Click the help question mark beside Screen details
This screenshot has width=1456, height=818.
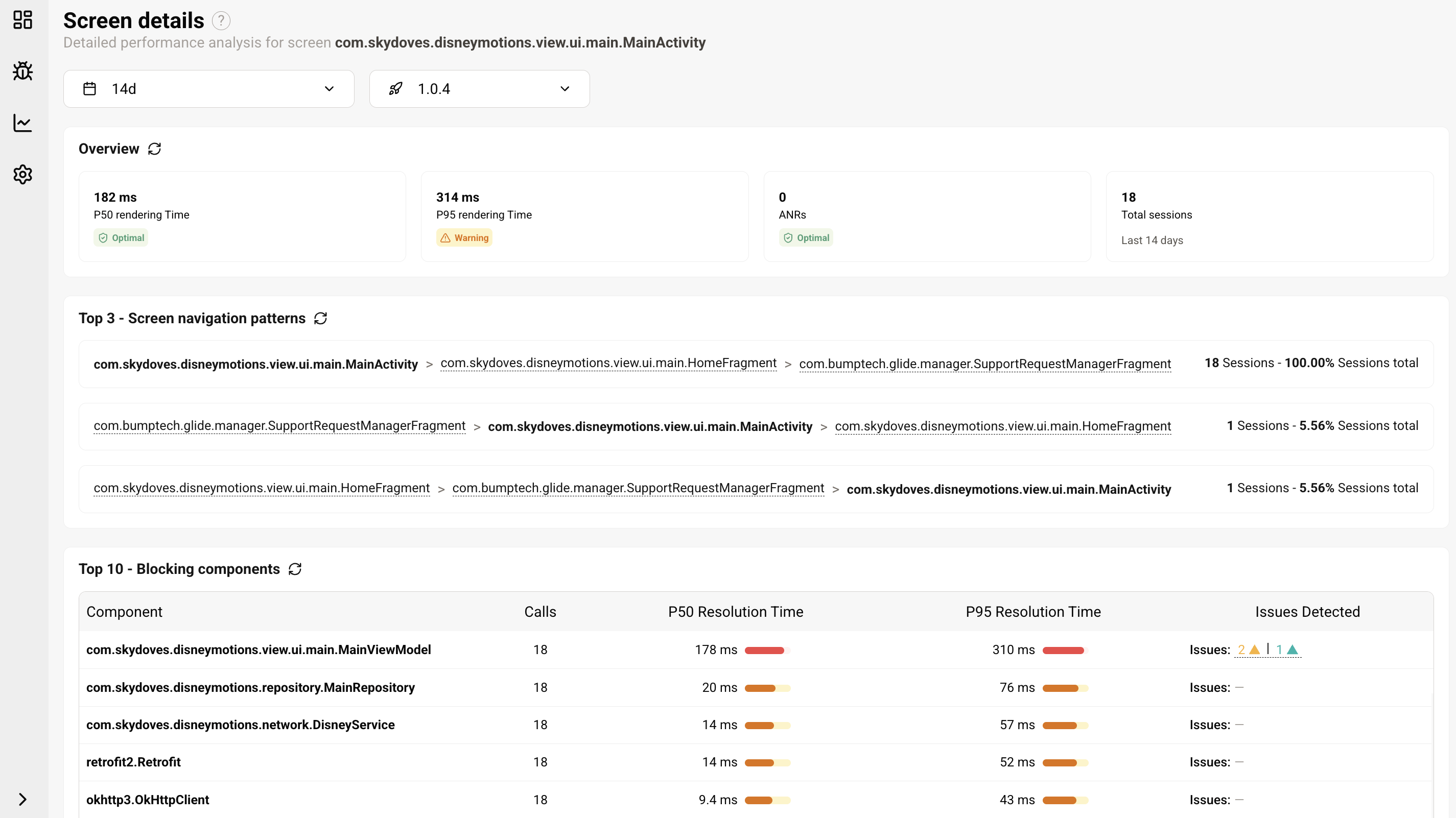pos(221,21)
